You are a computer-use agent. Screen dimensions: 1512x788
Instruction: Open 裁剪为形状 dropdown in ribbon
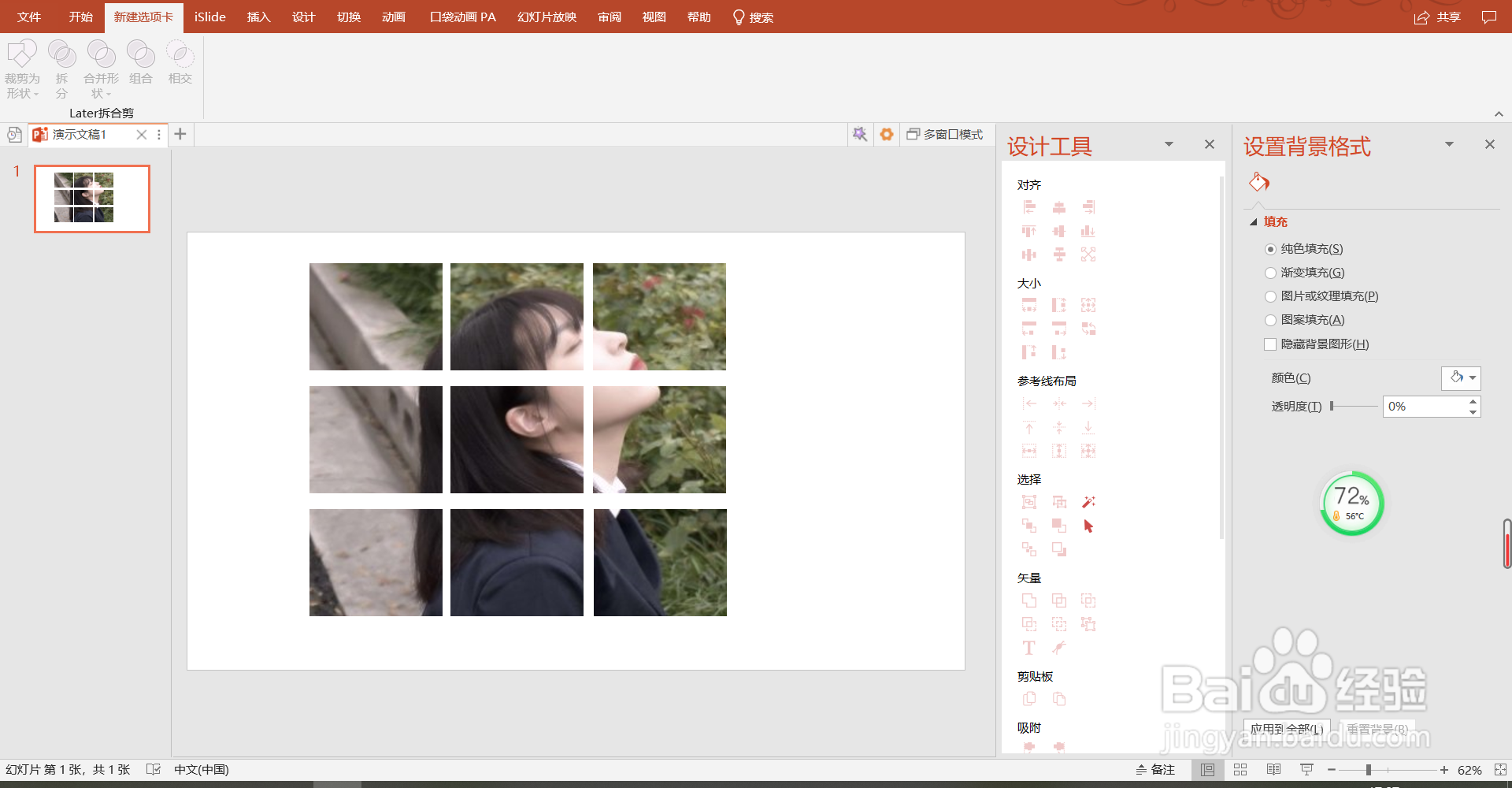click(x=22, y=69)
